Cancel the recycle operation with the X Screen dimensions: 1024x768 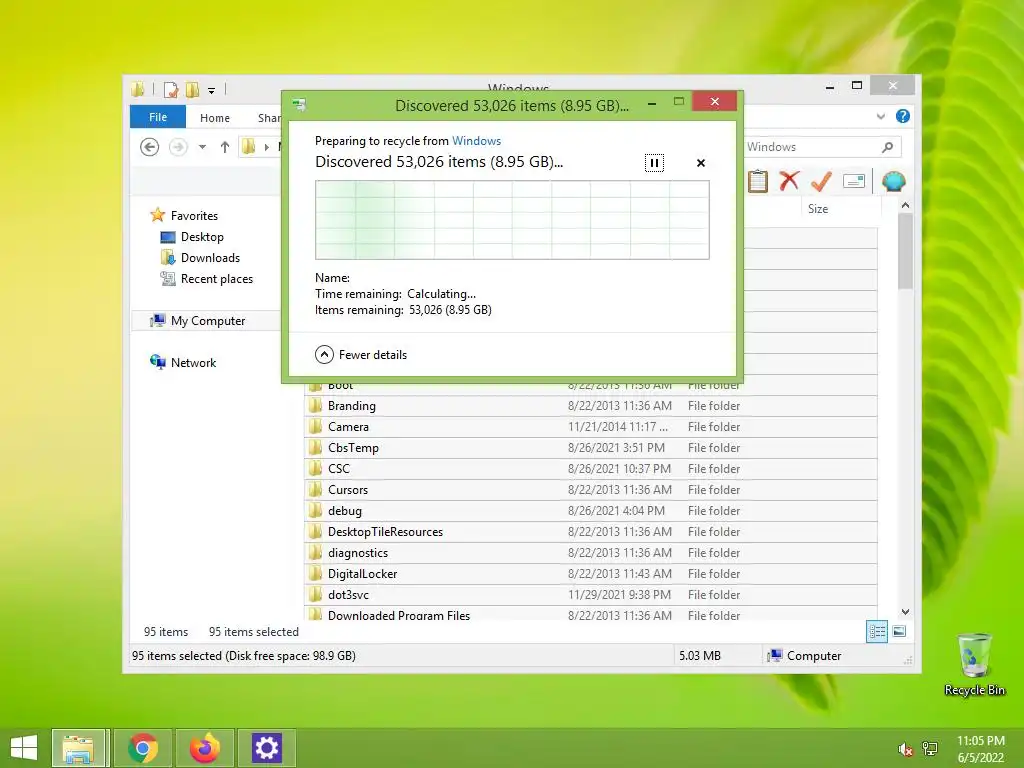701,163
